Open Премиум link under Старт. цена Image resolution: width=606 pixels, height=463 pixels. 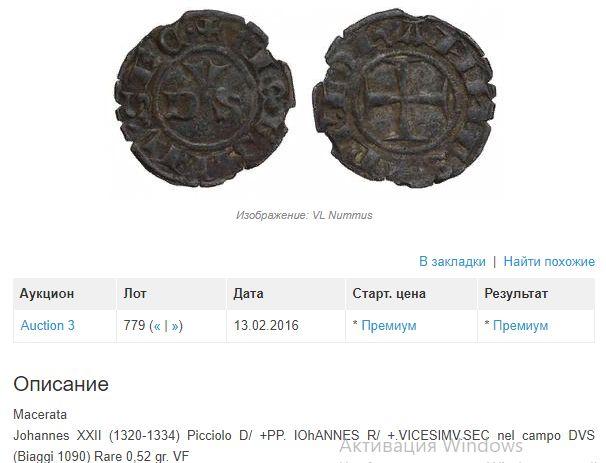tap(389, 325)
